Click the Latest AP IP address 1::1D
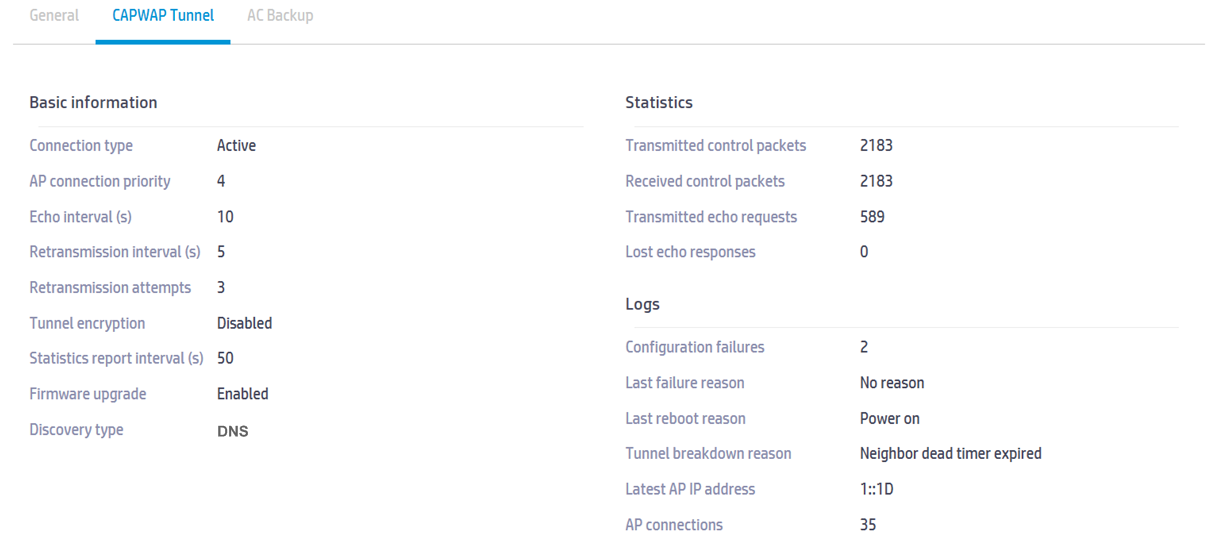The image size is (1213, 540). pyautogui.click(x=876, y=489)
